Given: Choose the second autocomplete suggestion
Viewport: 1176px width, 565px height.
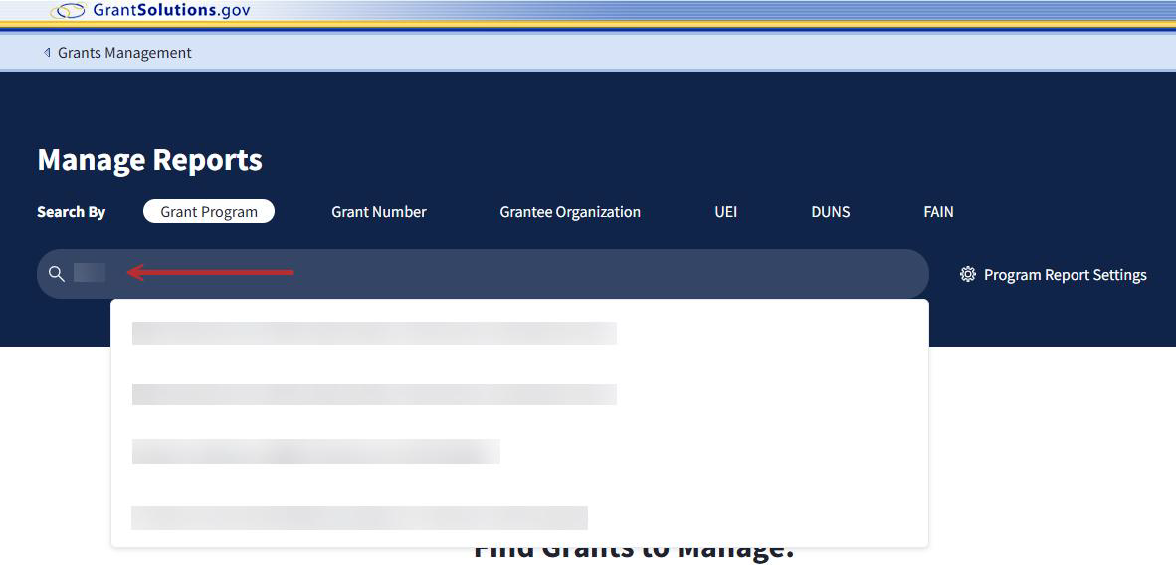Looking at the screenshot, I should (x=374, y=394).
